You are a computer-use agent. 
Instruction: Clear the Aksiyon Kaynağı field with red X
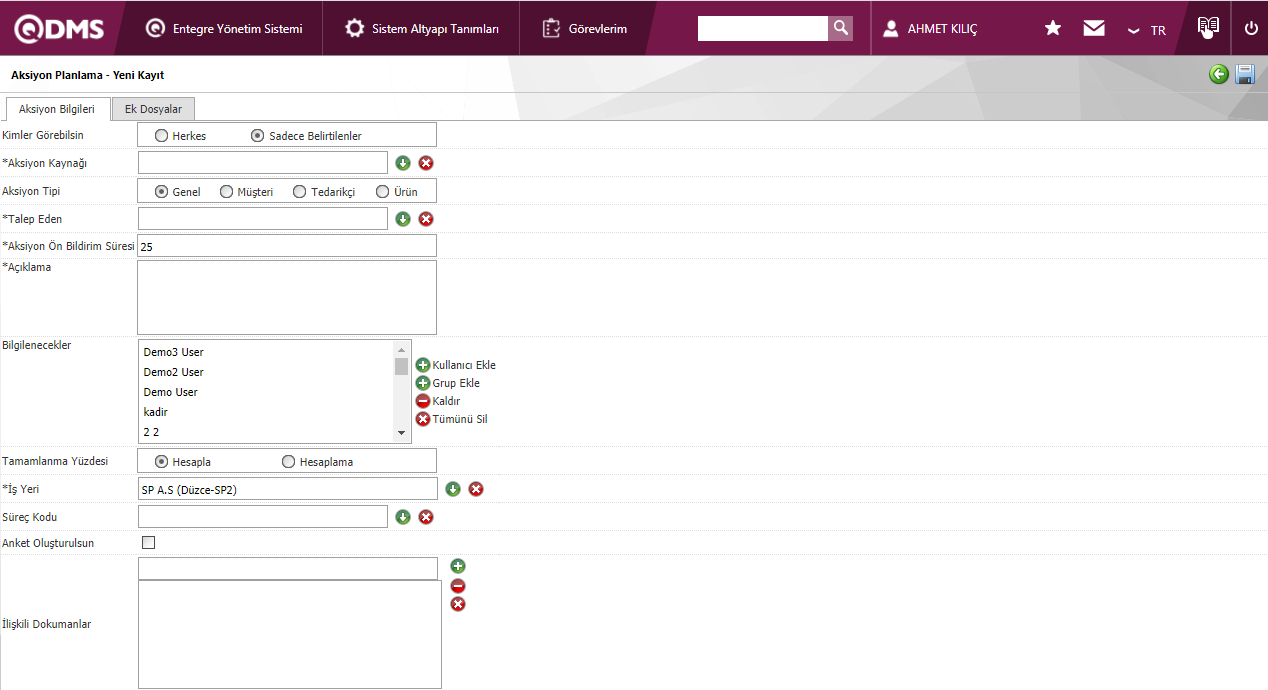coord(426,163)
